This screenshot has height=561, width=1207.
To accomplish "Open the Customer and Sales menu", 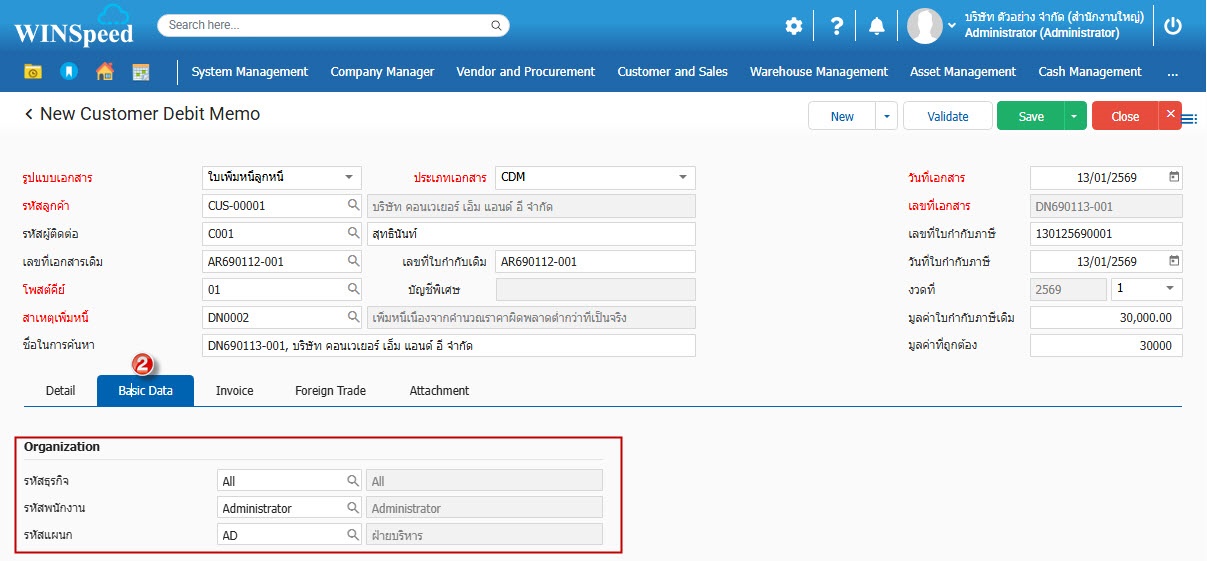I will click(672, 72).
